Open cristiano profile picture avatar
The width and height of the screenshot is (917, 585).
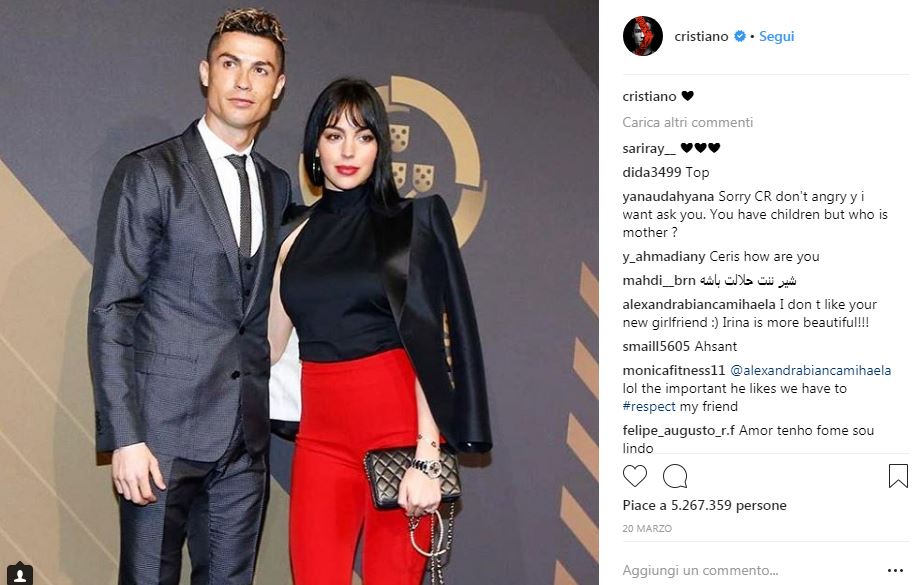[643, 36]
